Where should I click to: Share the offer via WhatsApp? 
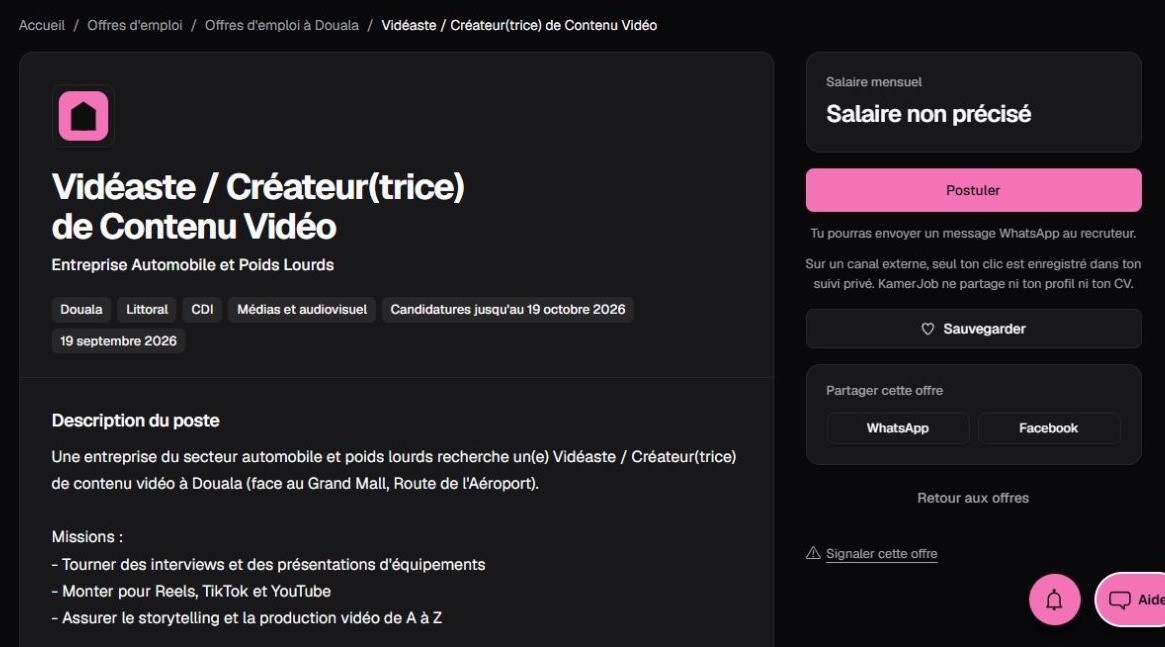point(898,429)
